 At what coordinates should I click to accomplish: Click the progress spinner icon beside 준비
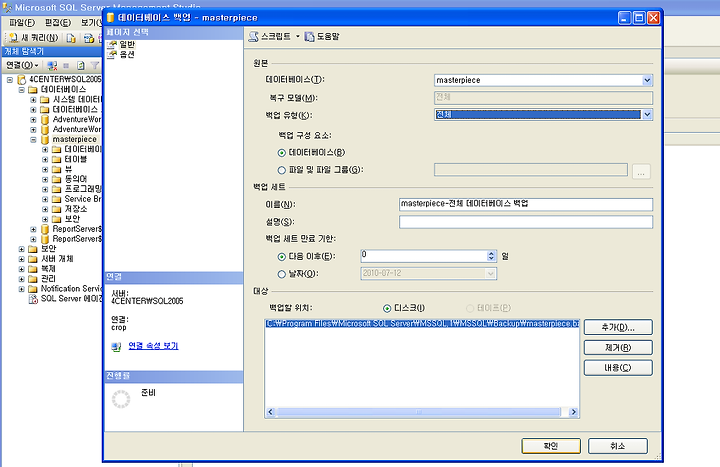tap(121, 399)
